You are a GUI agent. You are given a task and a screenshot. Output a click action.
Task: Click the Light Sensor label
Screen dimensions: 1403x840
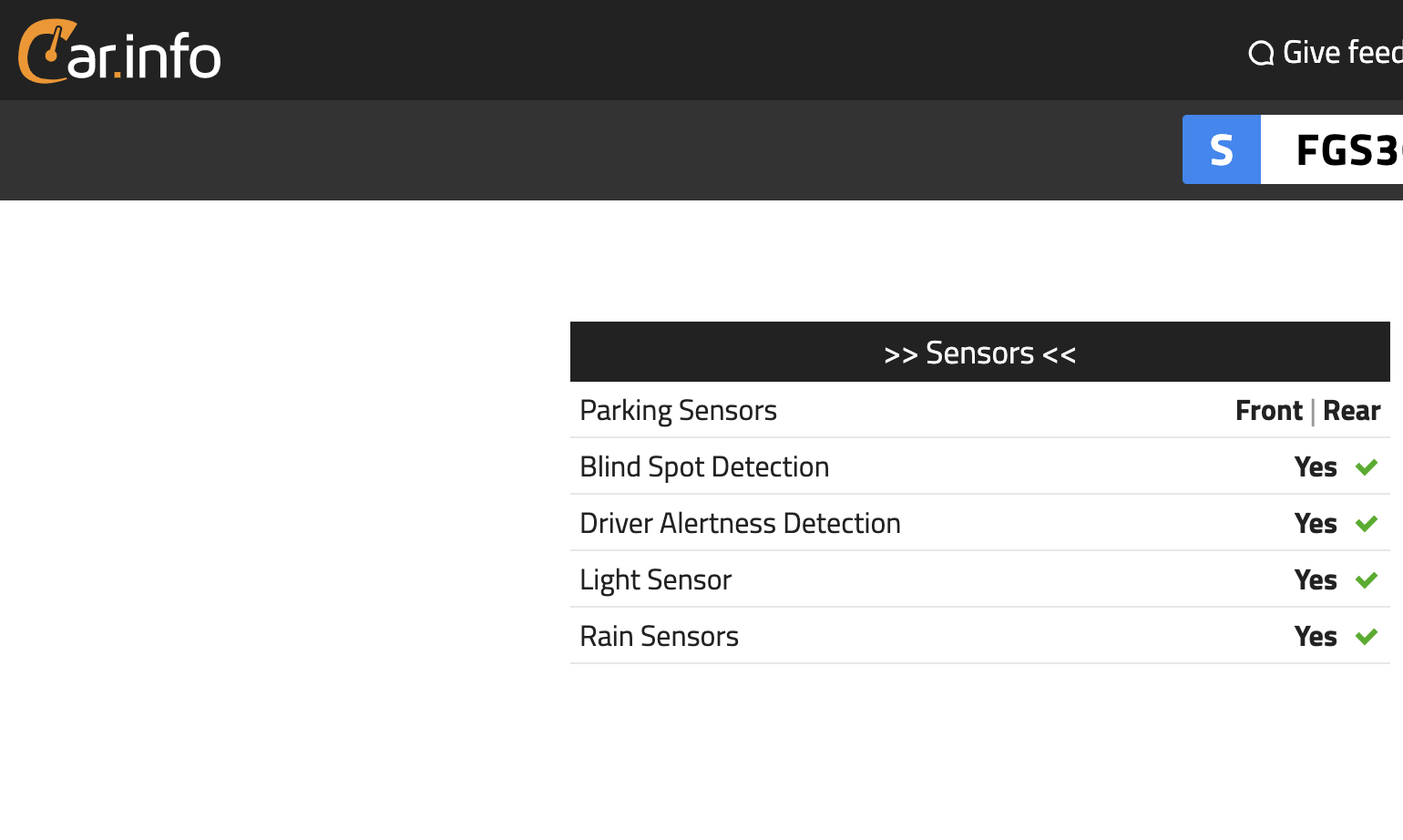[x=655, y=580]
